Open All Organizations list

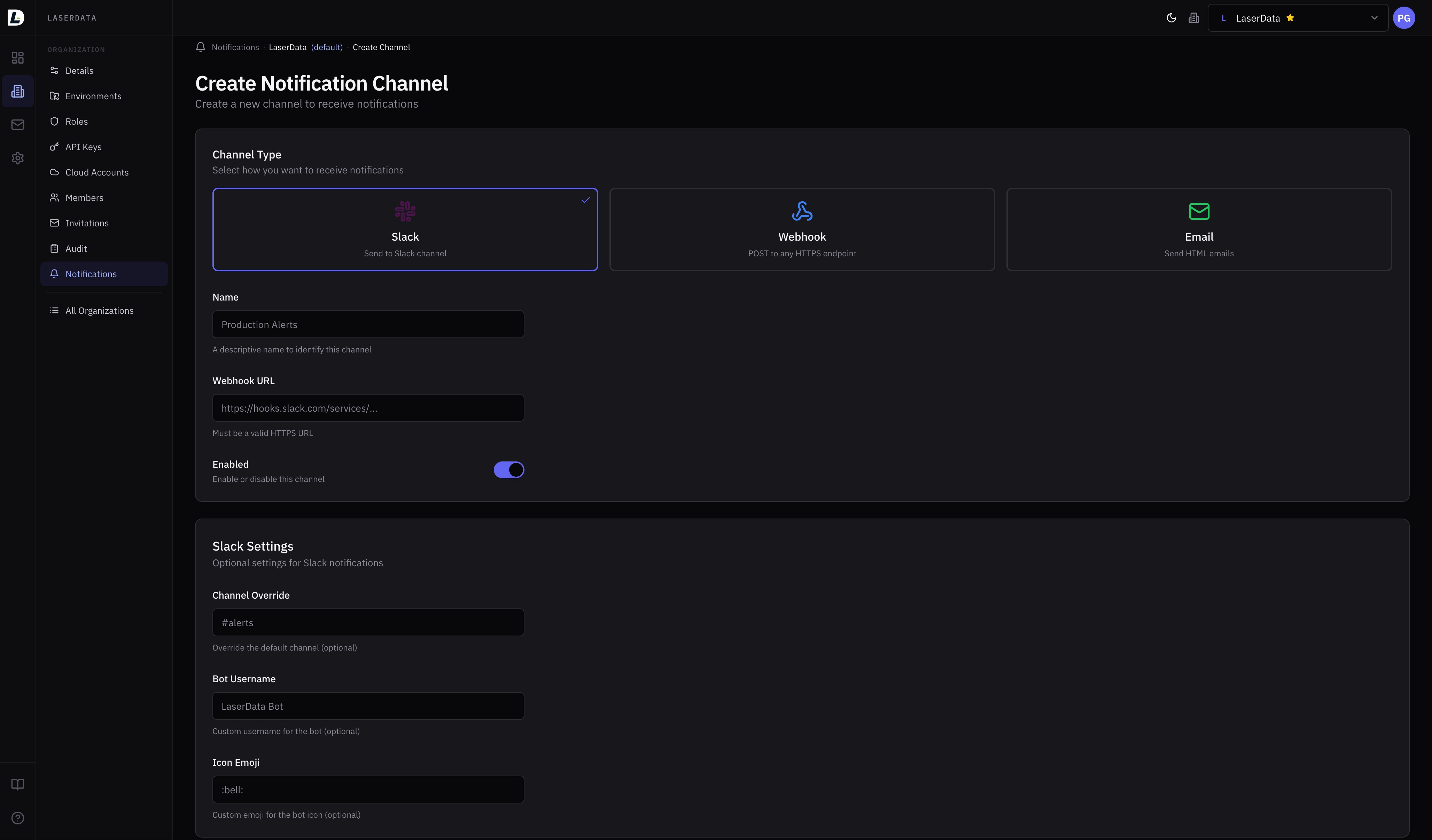click(x=104, y=310)
